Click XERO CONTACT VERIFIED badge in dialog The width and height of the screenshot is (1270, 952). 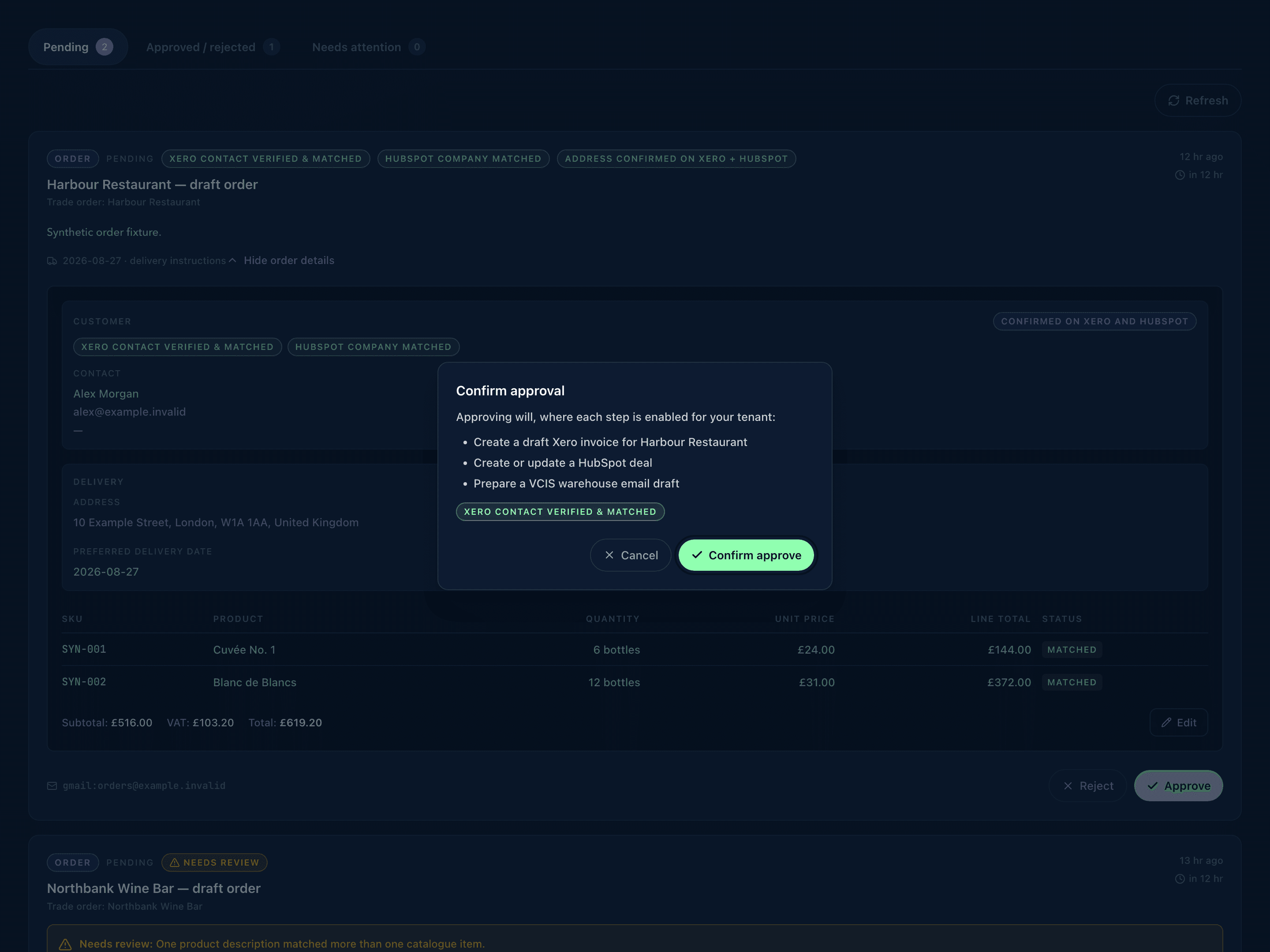(x=560, y=512)
